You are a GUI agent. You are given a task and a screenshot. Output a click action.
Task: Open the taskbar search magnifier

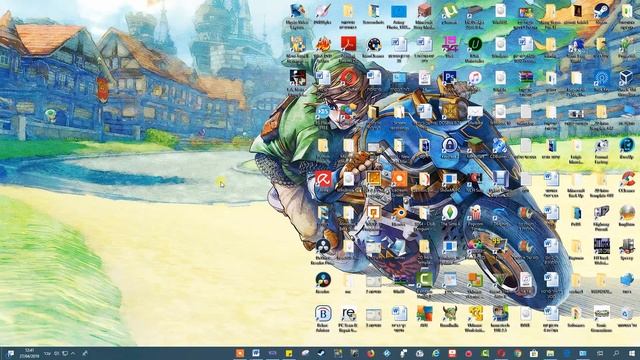(616, 353)
